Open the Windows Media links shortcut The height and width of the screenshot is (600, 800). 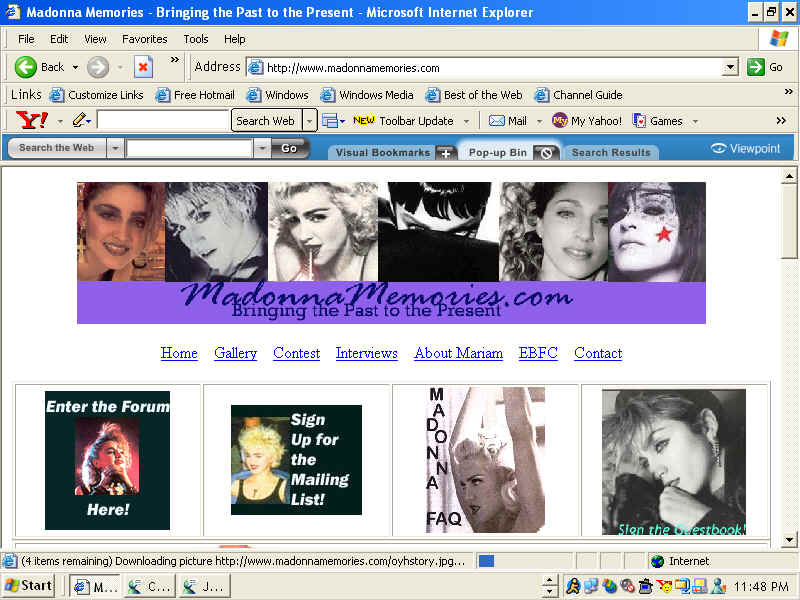[x=367, y=95]
